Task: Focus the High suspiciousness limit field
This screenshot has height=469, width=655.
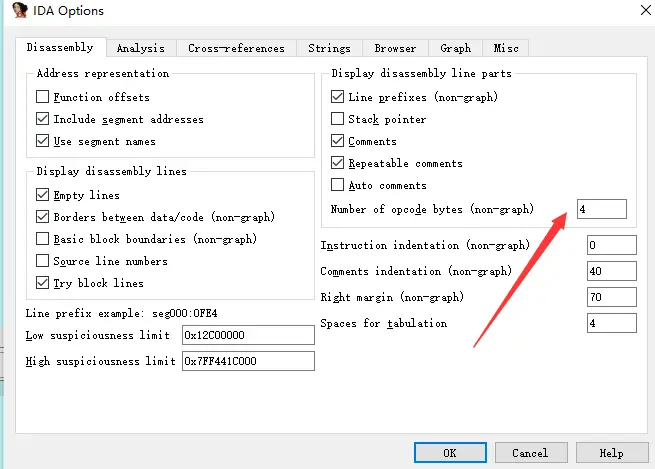Action: click(x=248, y=361)
